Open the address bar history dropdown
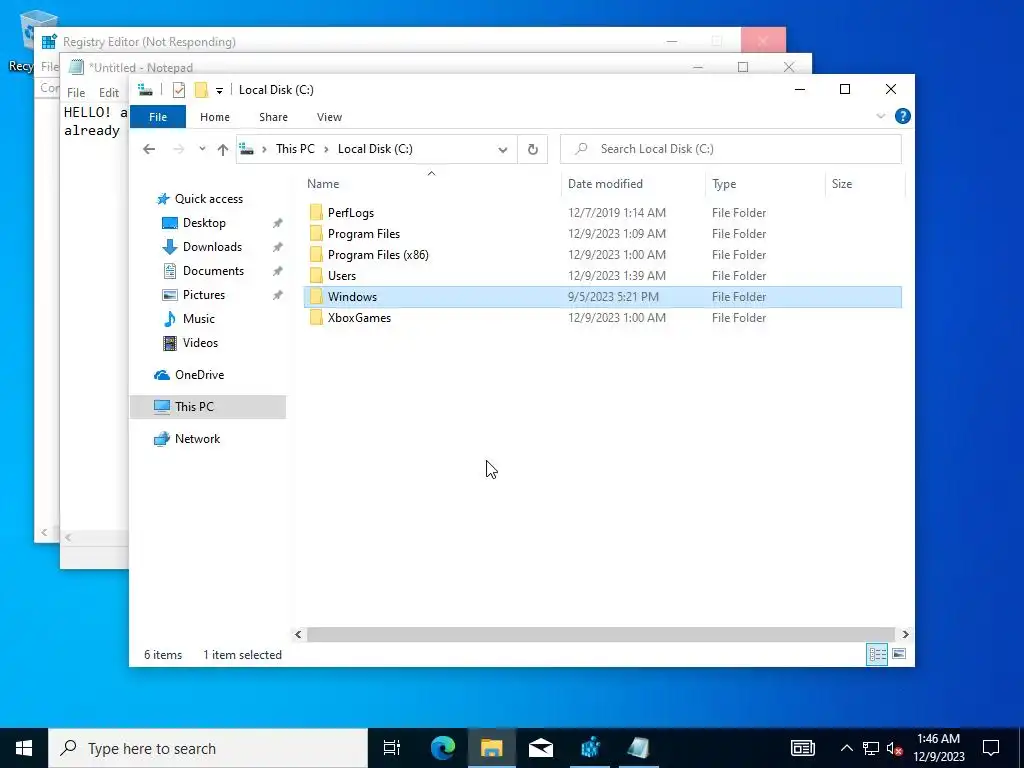The width and height of the screenshot is (1024, 768). click(x=502, y=150)
